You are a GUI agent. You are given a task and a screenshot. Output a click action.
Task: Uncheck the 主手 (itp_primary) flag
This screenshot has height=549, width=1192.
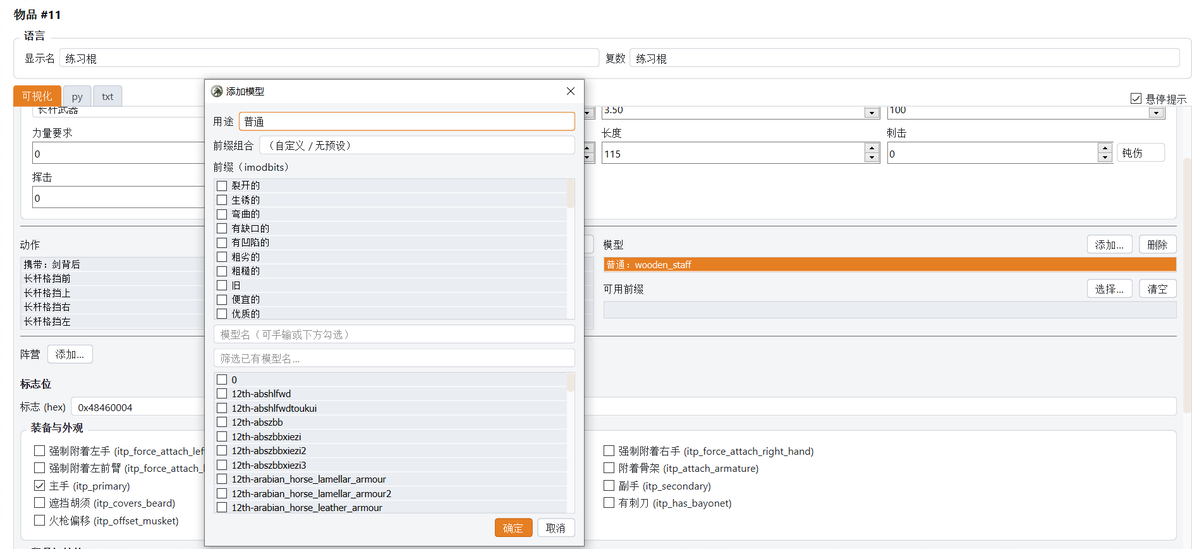point(40,486)
